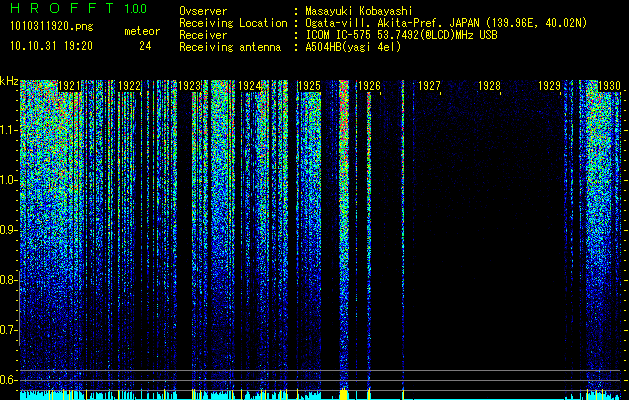629x400 pixels.
Task: Select the filename 1010311920.png
Action: click(52, 26)
